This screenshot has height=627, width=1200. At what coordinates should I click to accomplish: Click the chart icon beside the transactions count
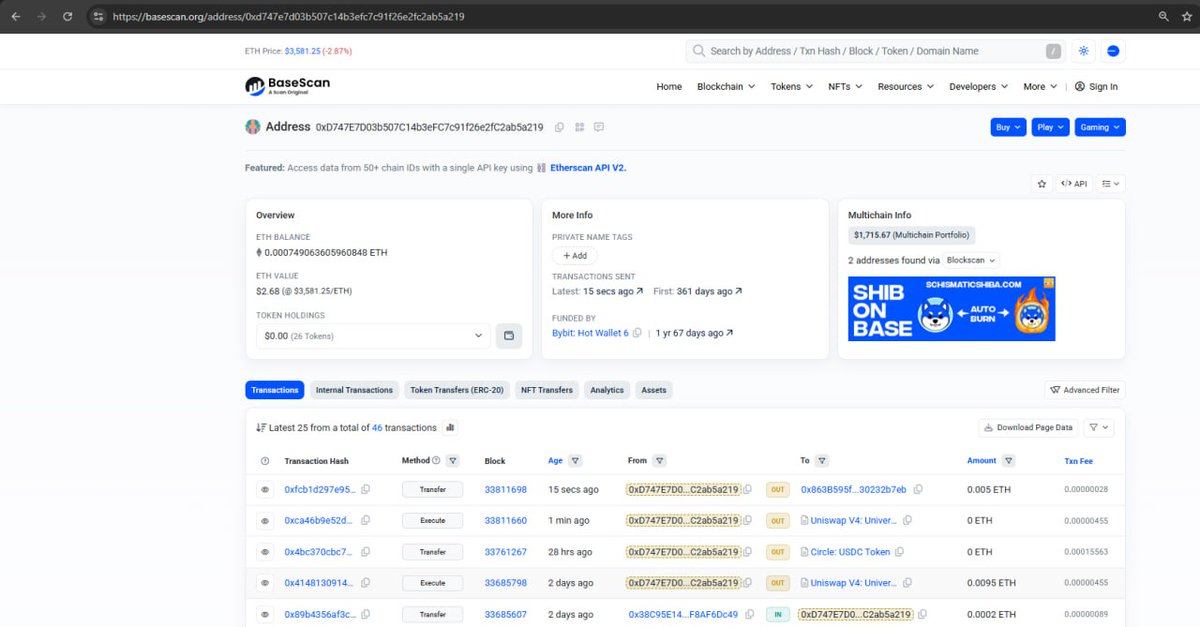point(450,427)
